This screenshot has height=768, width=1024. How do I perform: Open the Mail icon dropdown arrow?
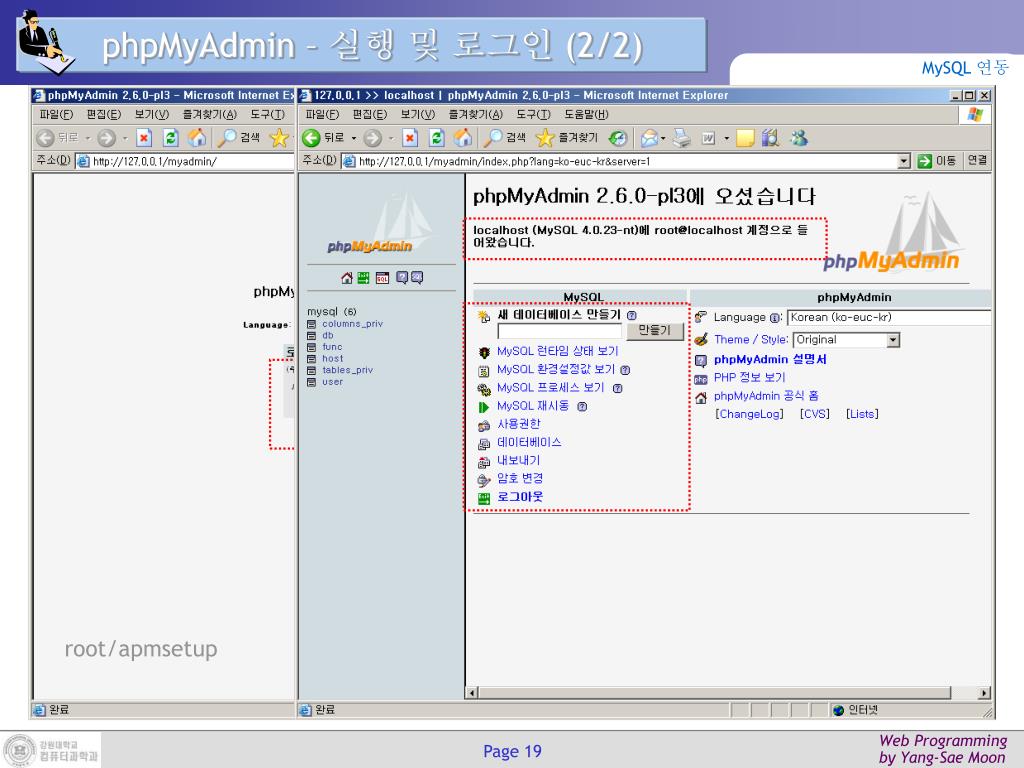(x=664, y=138)
